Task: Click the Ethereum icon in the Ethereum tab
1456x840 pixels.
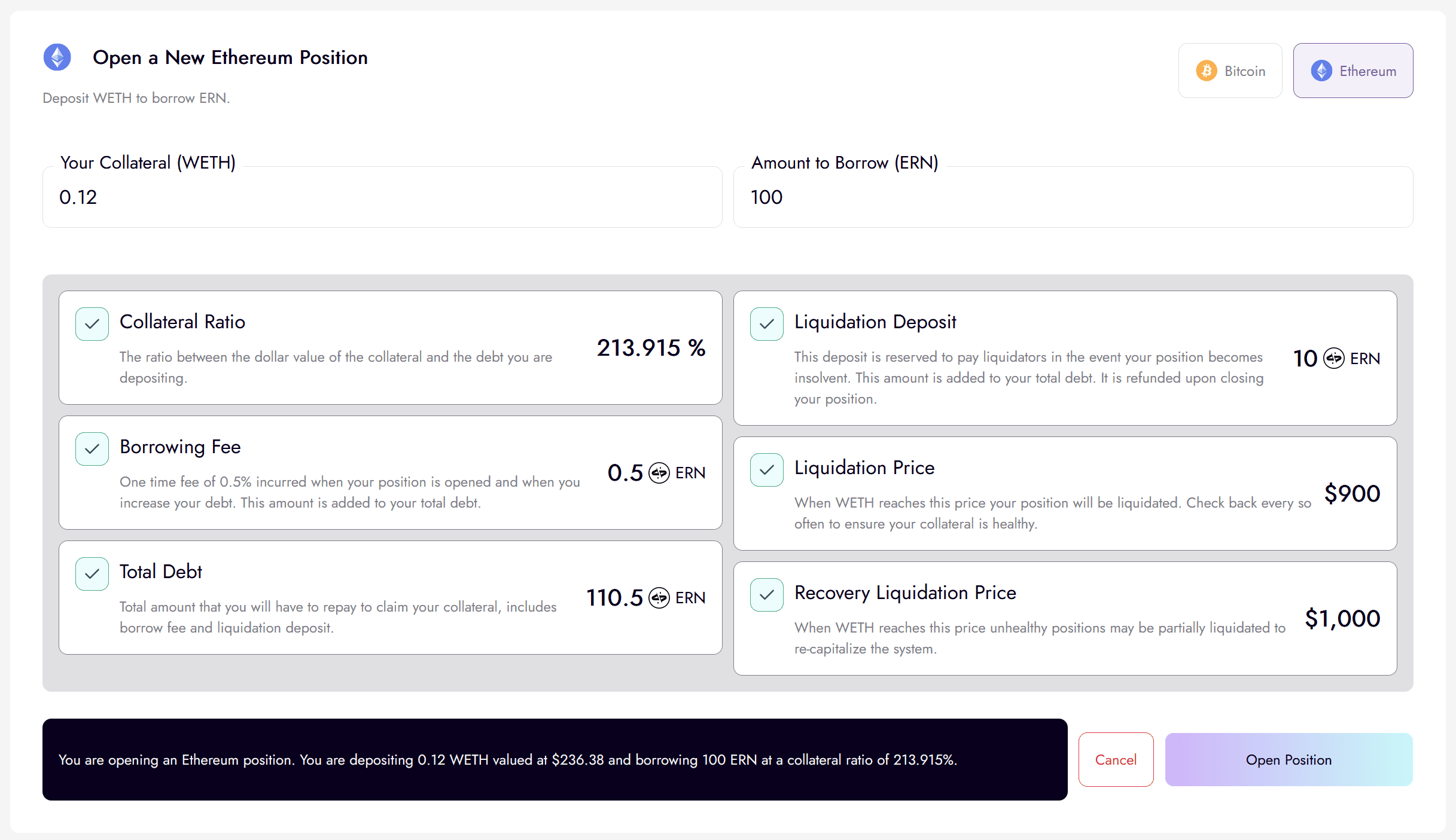Action: 1321,71
